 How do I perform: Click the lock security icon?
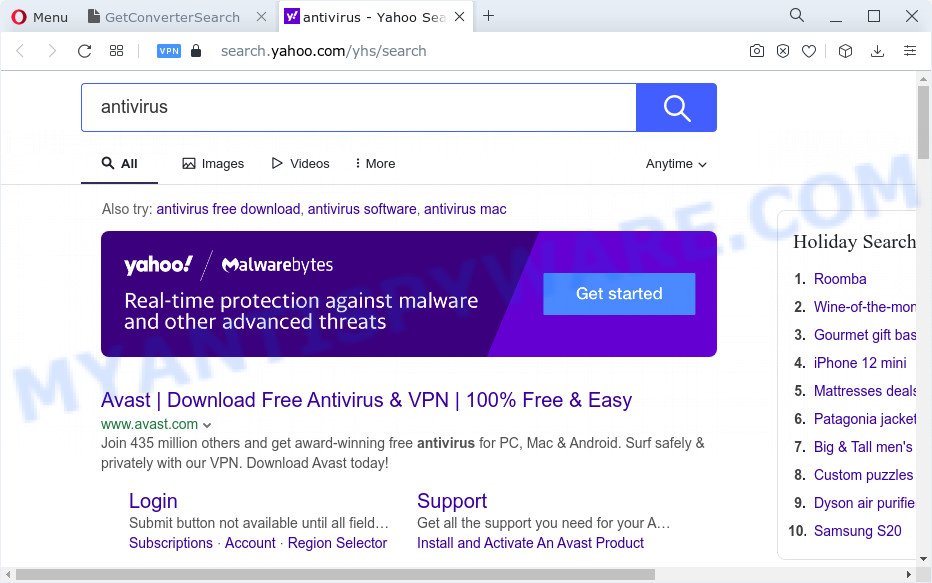click(x=196, y=51)
